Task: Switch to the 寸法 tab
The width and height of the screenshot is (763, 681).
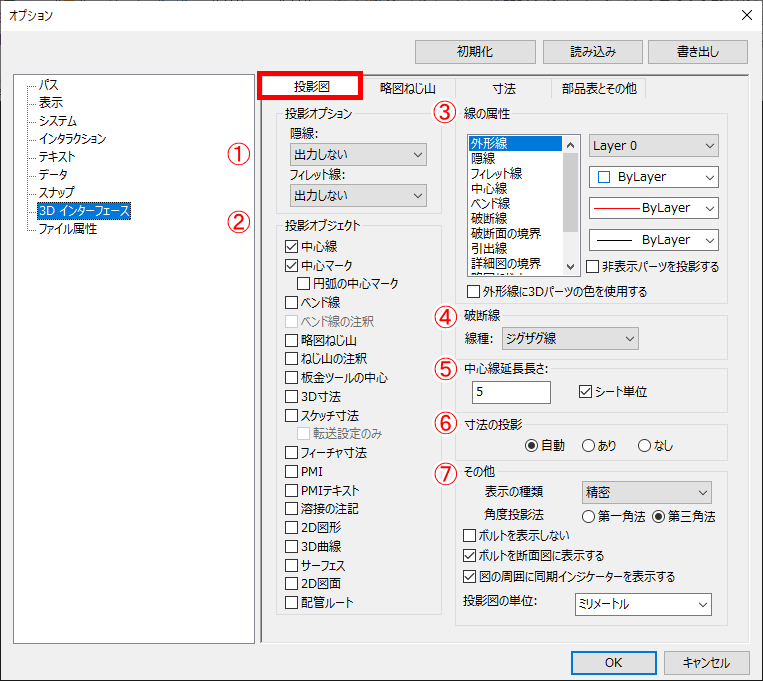Action: point(505,88)
